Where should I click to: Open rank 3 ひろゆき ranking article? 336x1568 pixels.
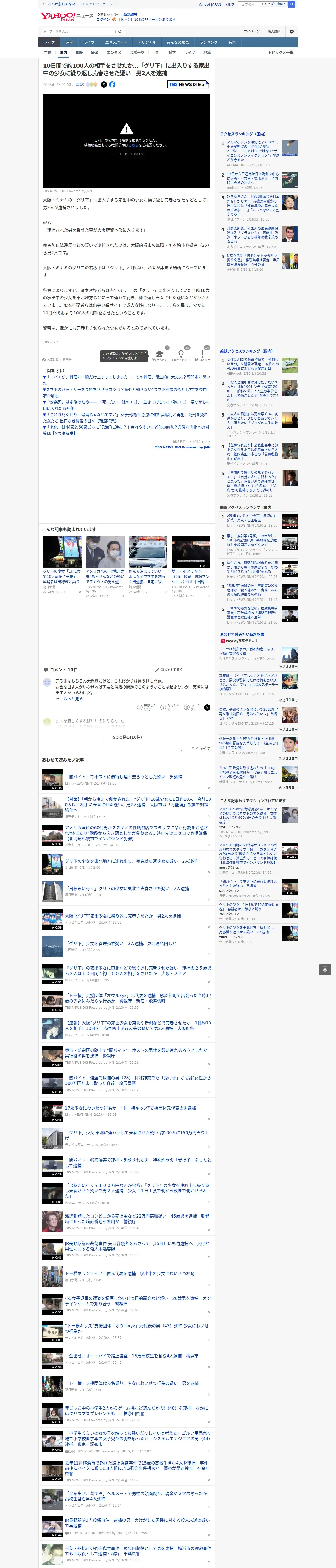(x=253, y=206)
